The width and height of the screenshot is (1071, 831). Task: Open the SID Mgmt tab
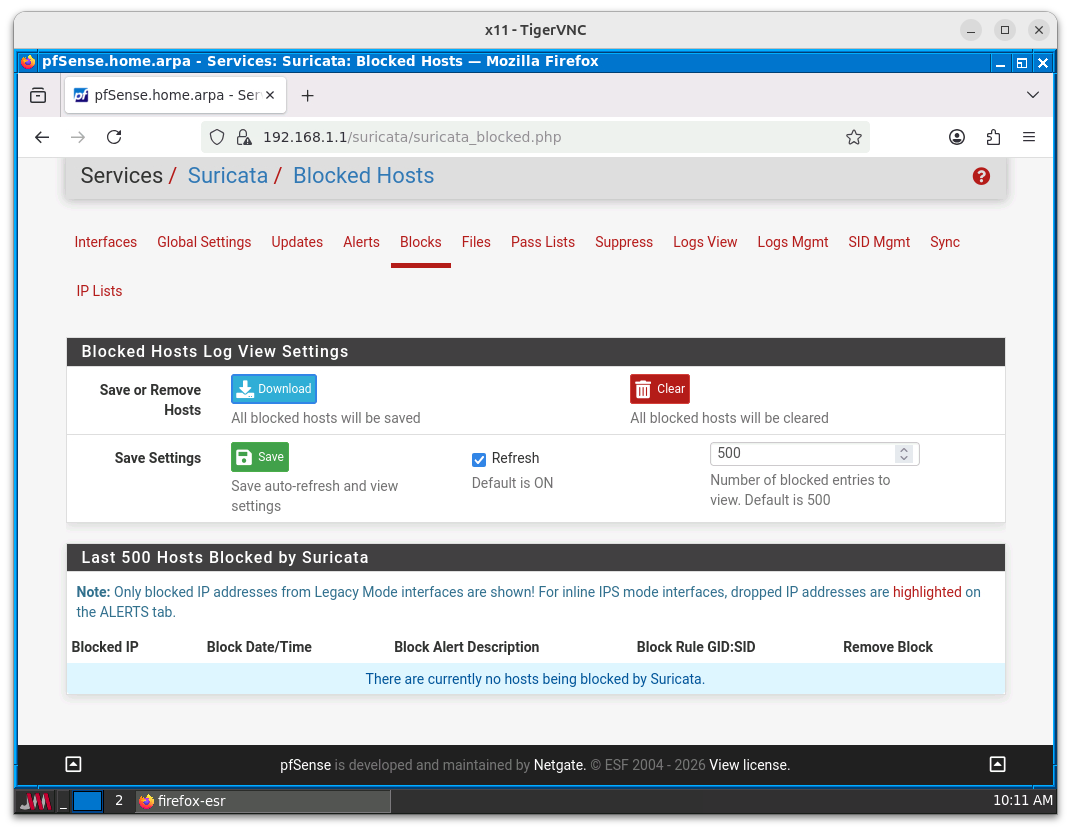879,242
